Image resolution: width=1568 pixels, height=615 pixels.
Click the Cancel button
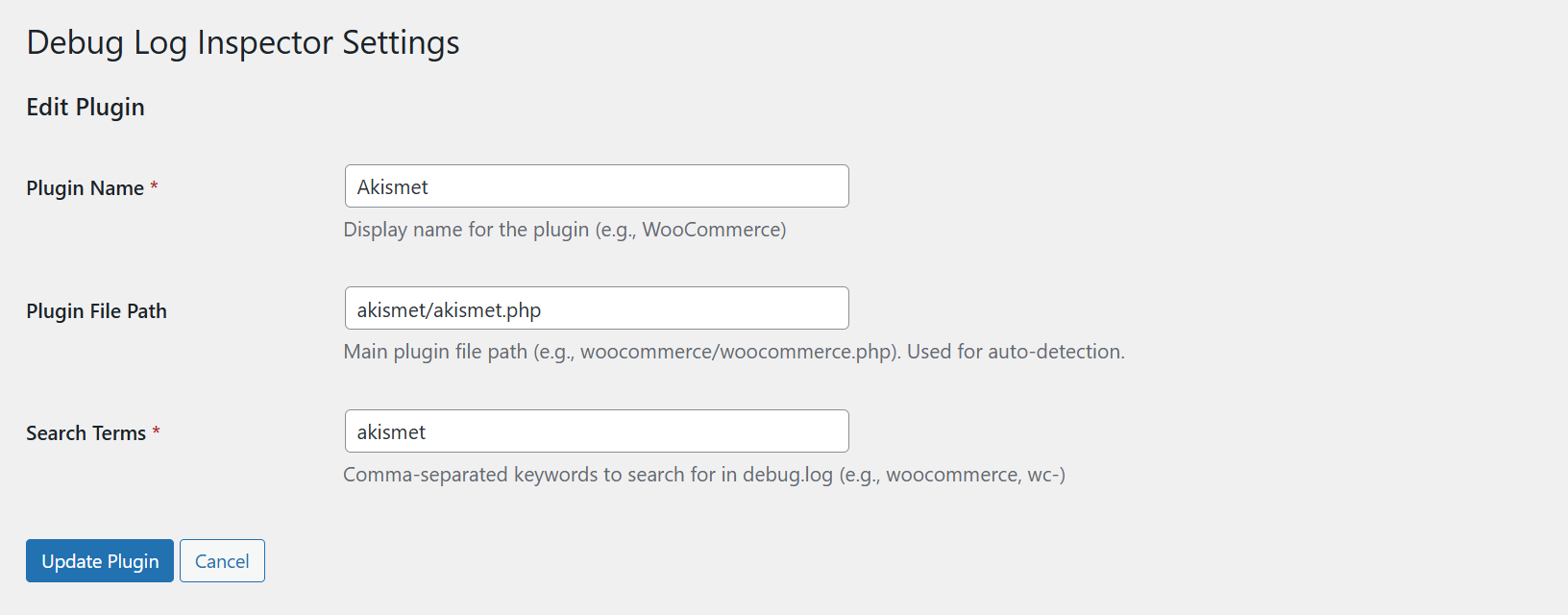click(222, 560)
